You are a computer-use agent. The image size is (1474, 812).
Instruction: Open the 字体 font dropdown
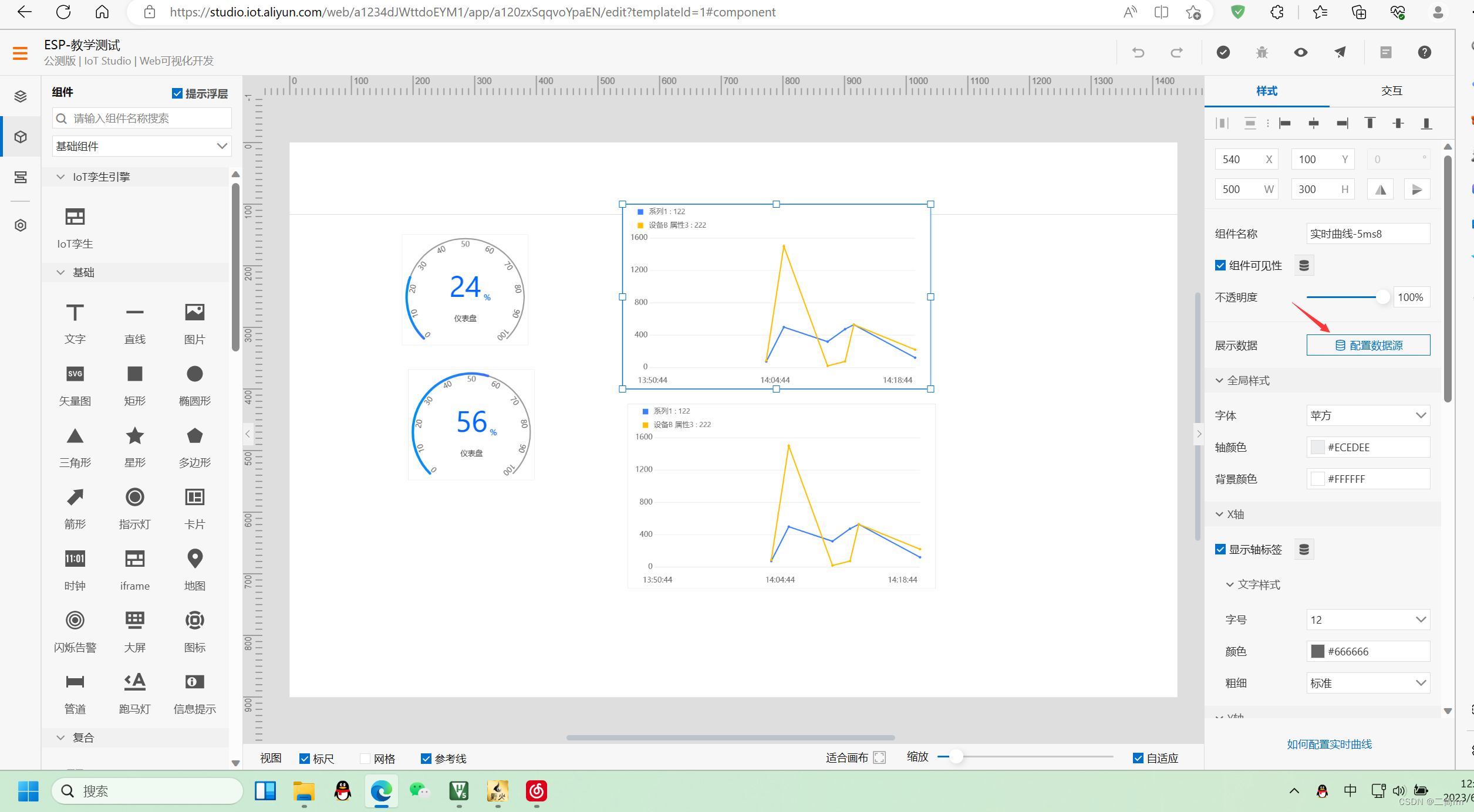1368,415
